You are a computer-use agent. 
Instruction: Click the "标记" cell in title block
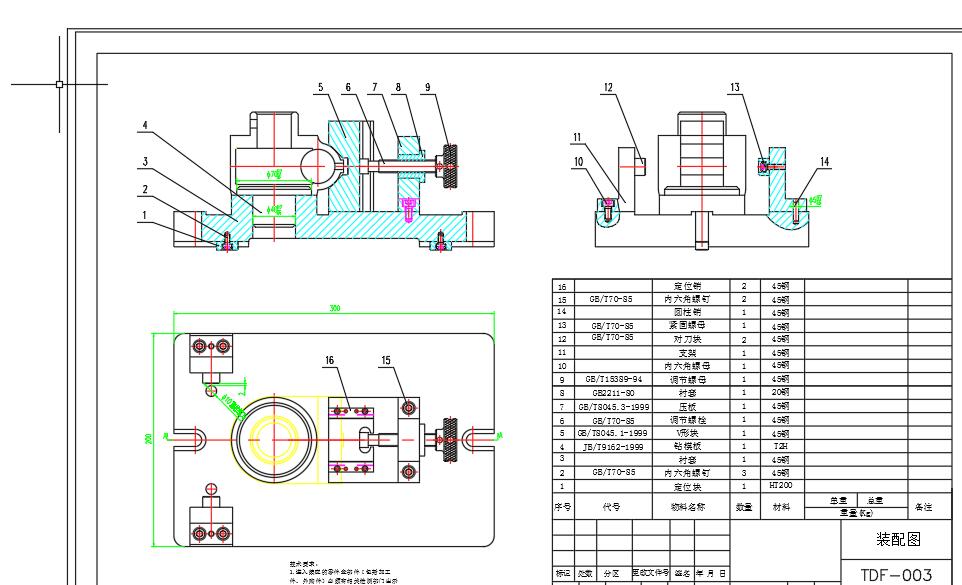click(x=563, y=574)
